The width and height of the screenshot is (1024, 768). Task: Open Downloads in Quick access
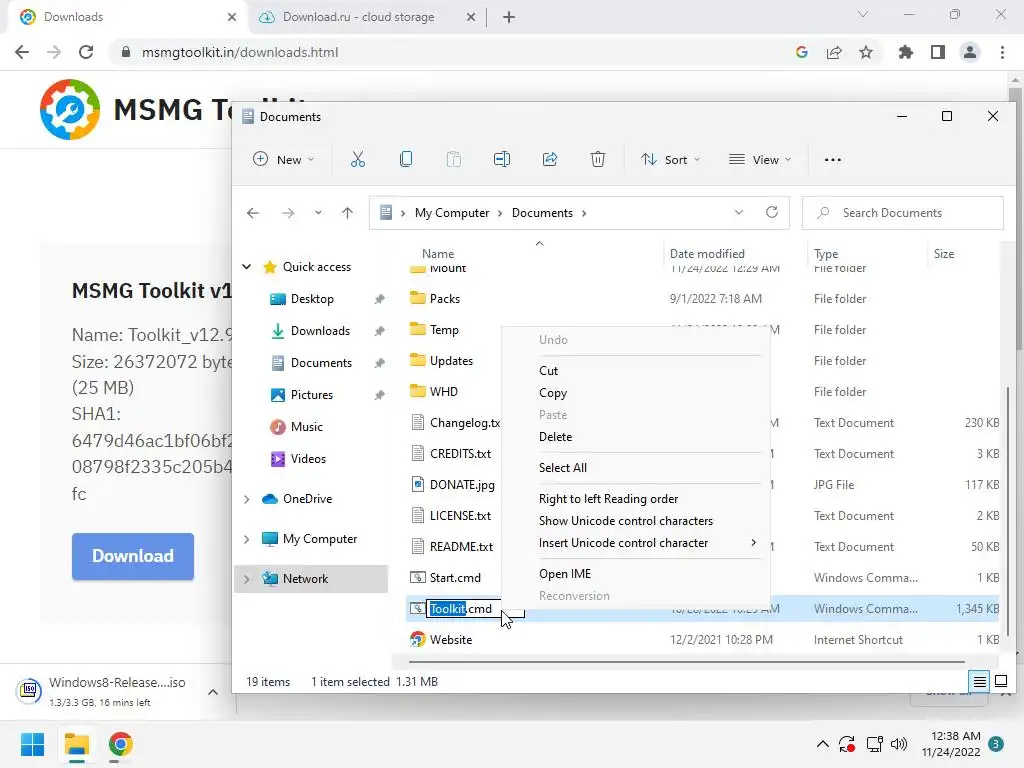click(320, 330)
